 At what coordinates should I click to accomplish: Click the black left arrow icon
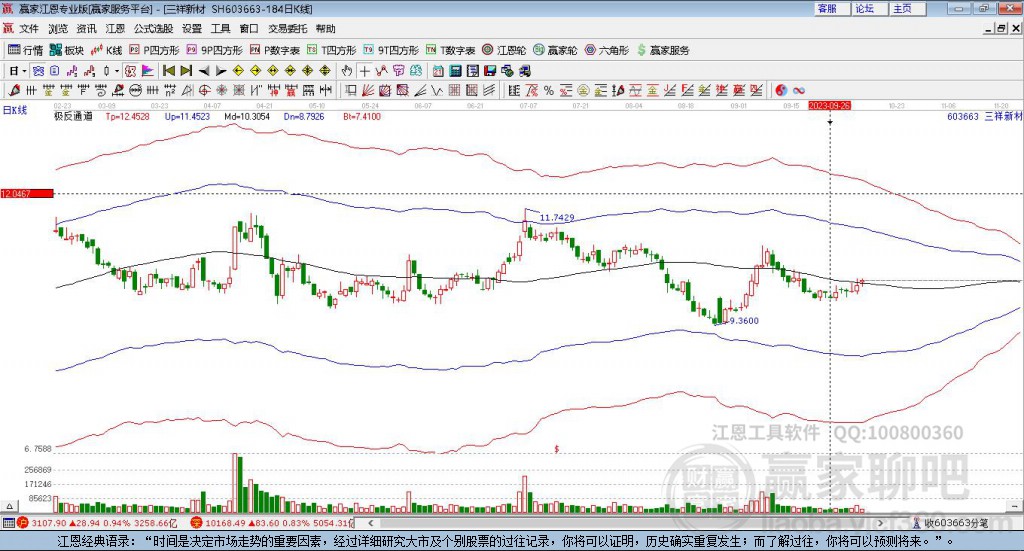coord(204,71)
